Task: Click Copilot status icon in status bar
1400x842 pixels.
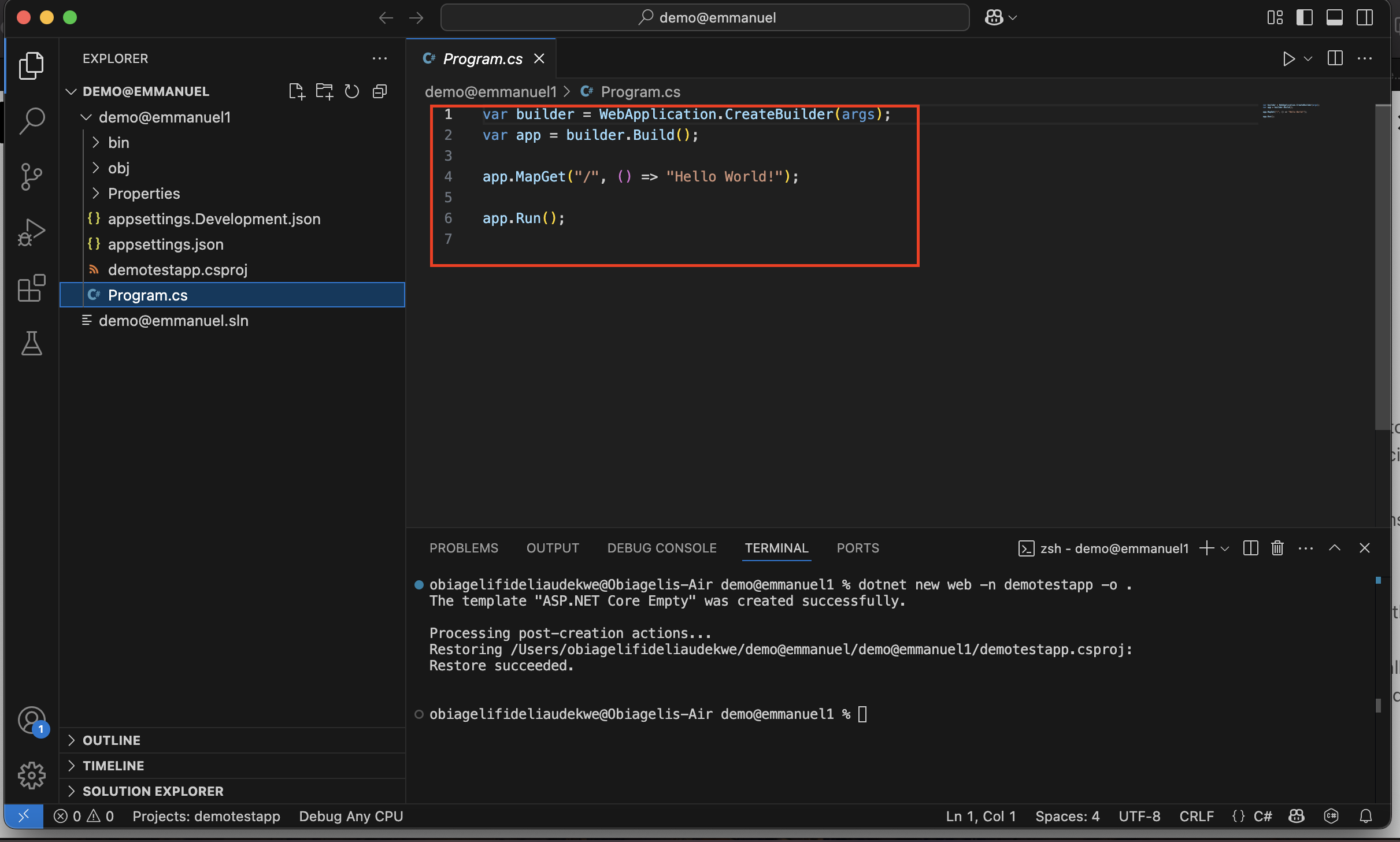Action: [1297, 816]
